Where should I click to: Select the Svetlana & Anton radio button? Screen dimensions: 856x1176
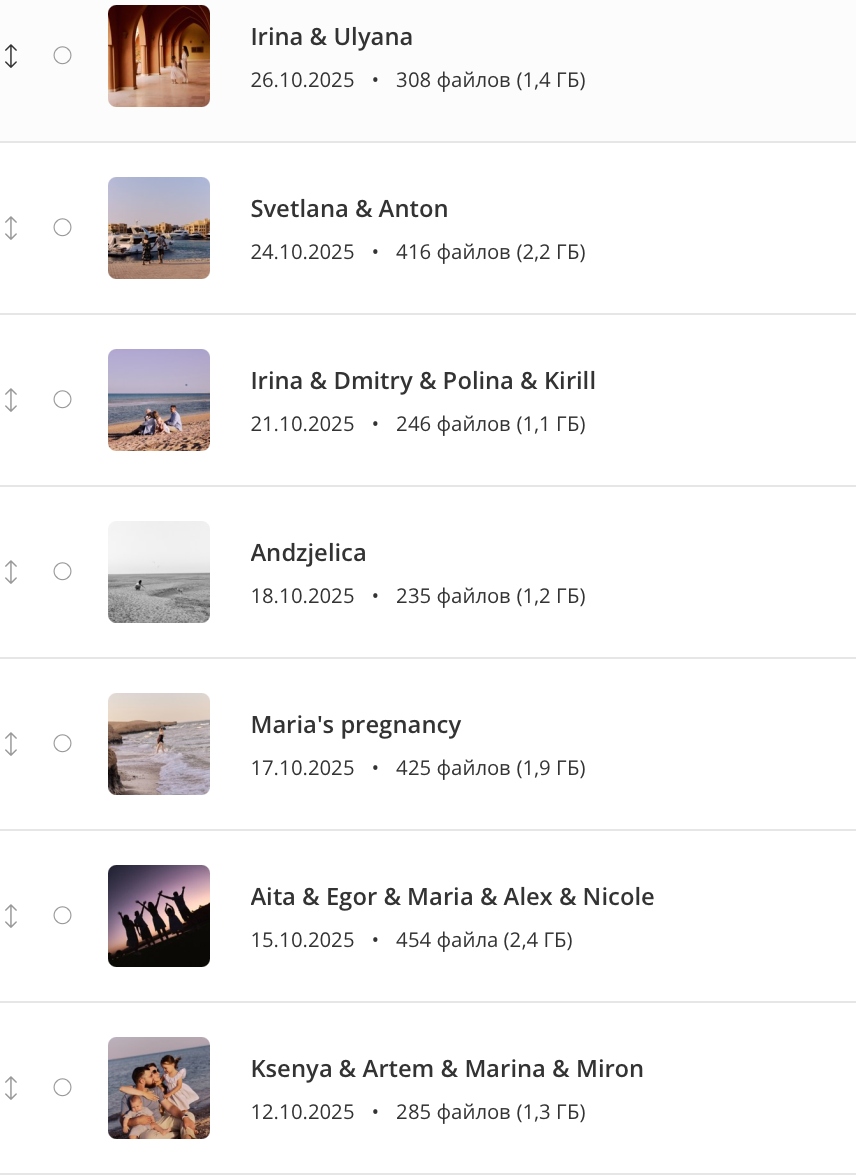(62, 228)
